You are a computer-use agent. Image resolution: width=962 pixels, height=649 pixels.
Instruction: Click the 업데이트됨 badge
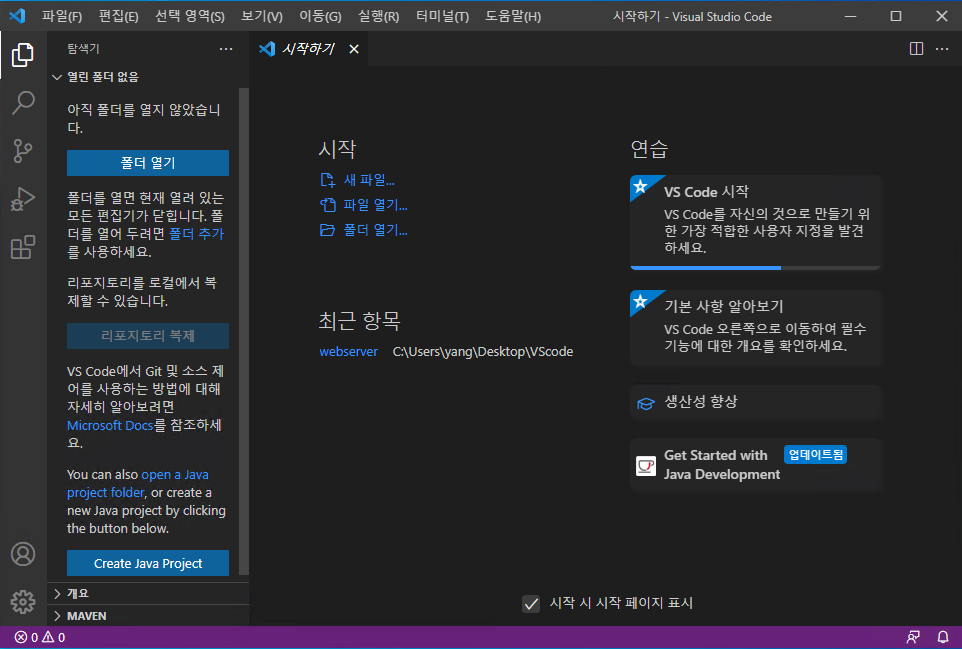pos(815,455)
